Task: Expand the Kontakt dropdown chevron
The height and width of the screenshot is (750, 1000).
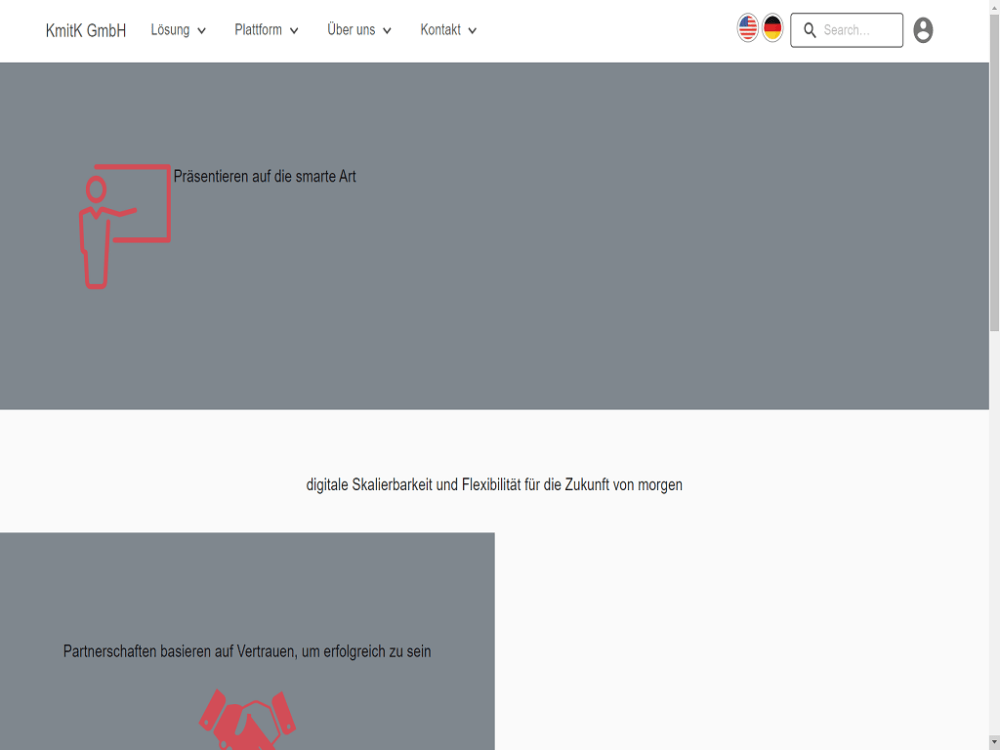Action: pos(472,31)
